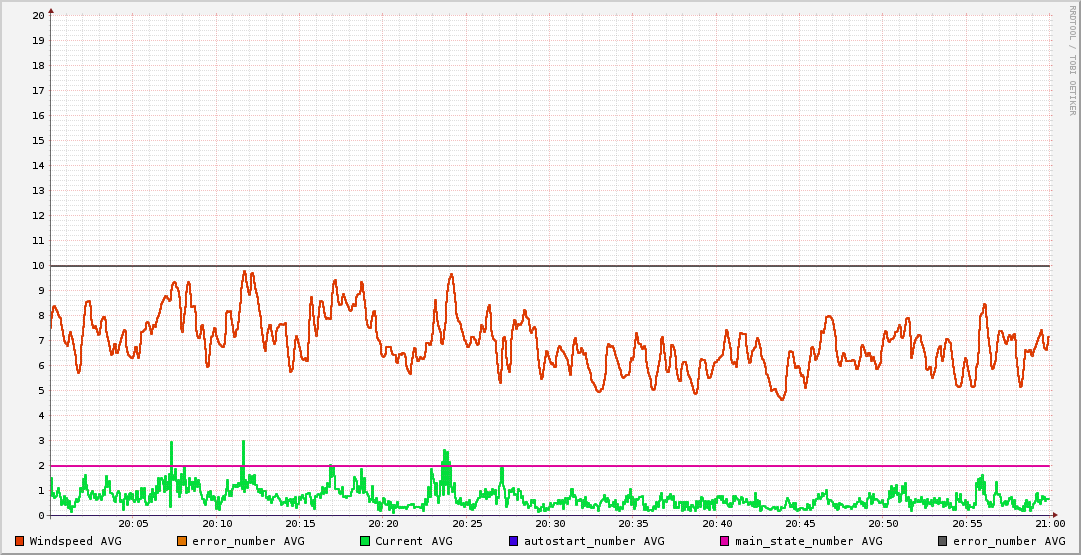Click the green Current AVG legend swatch

click(x=365, y=541)
